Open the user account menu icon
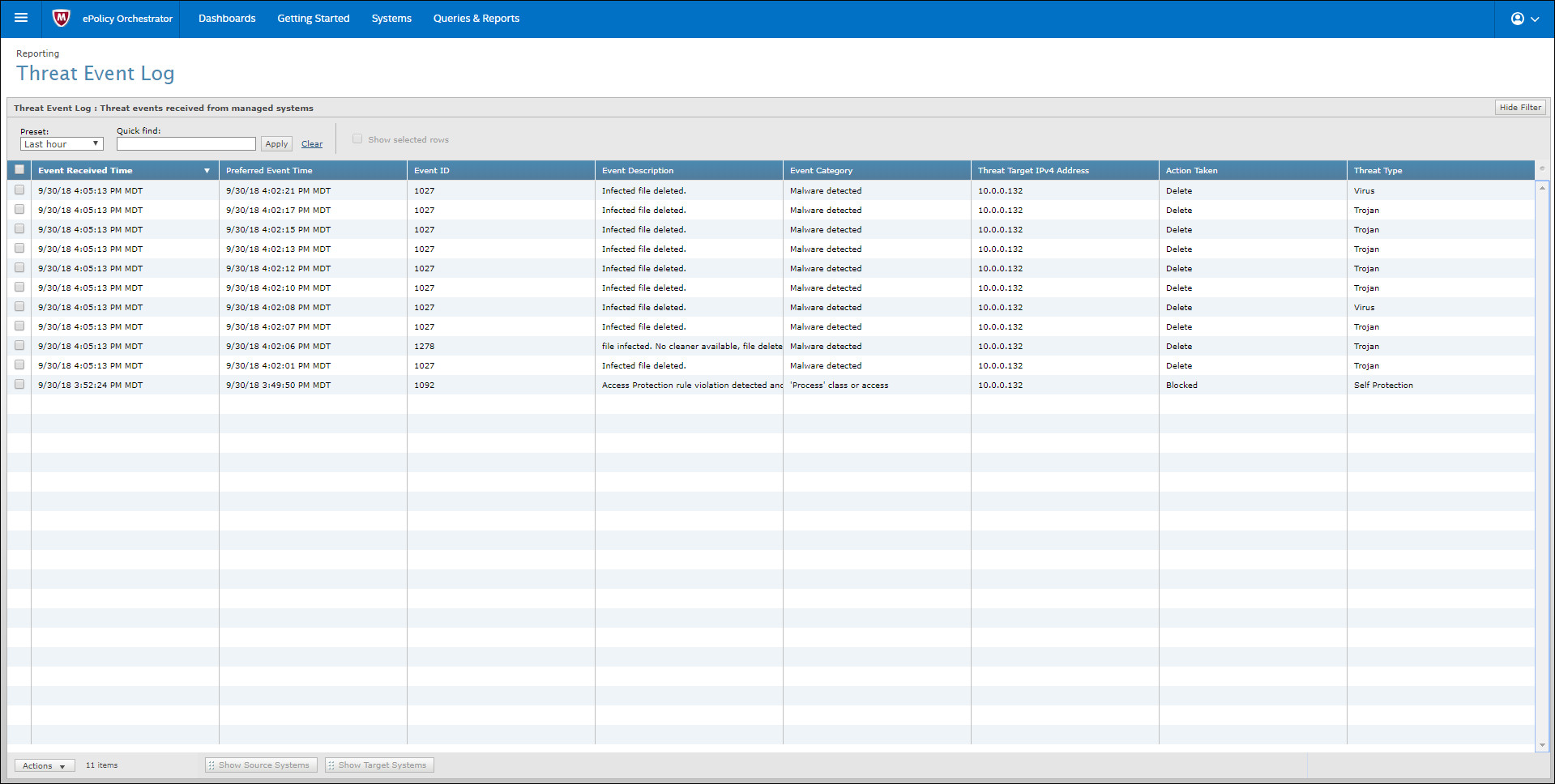This screenshot has width=1555, height=784. pos(1518,19)
